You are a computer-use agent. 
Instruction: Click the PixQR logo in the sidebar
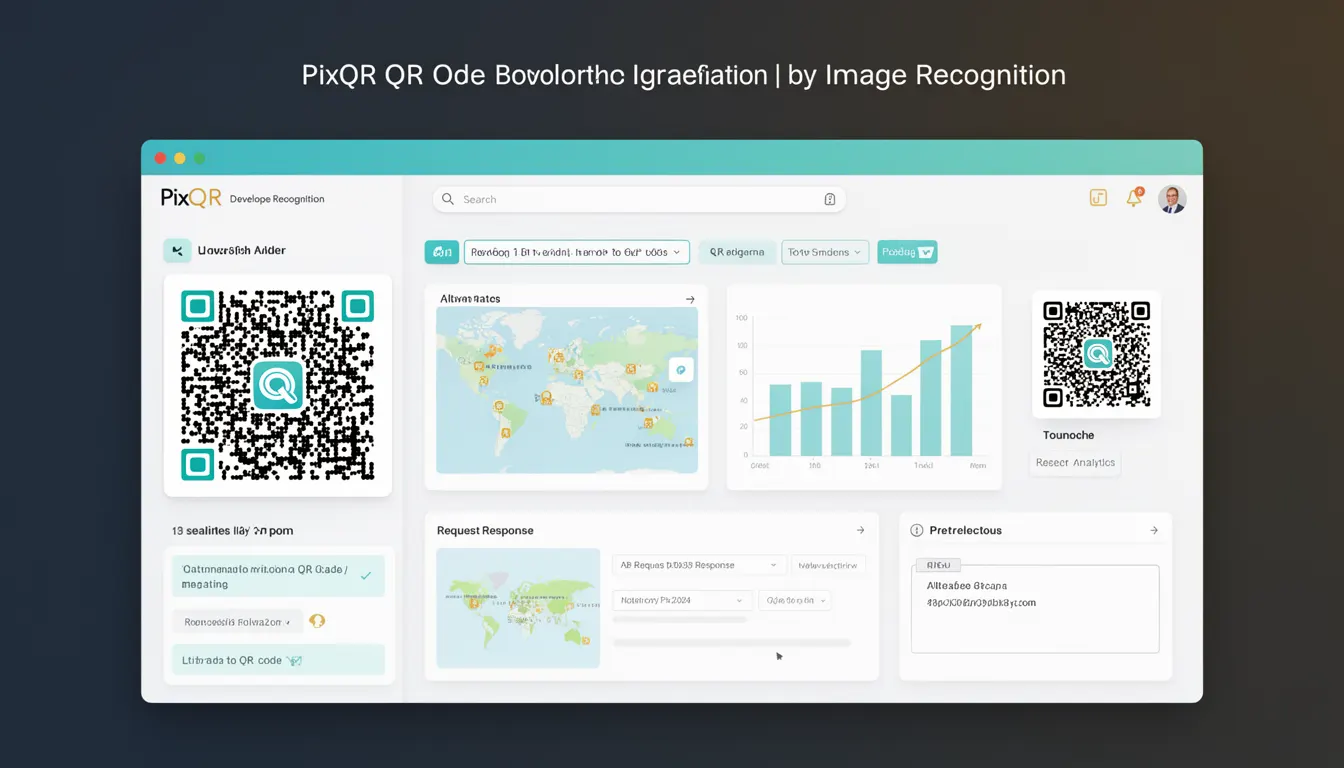(x=191, y=198)
